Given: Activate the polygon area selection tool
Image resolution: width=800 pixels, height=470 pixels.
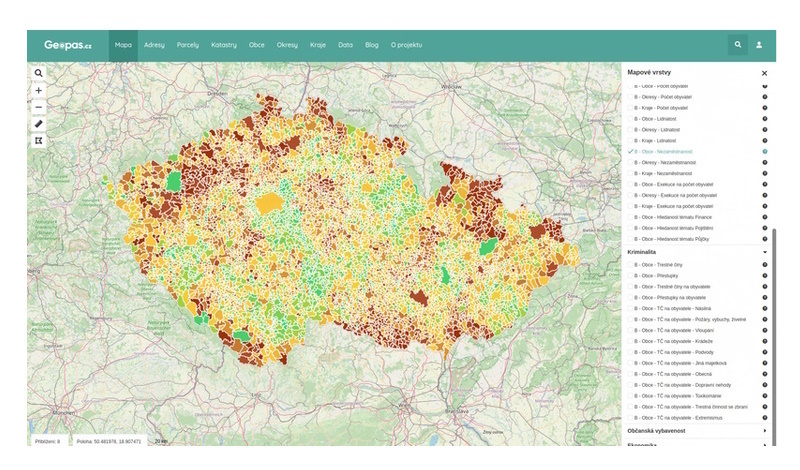Looking at the screenshot, I should (x=39, y=141).
